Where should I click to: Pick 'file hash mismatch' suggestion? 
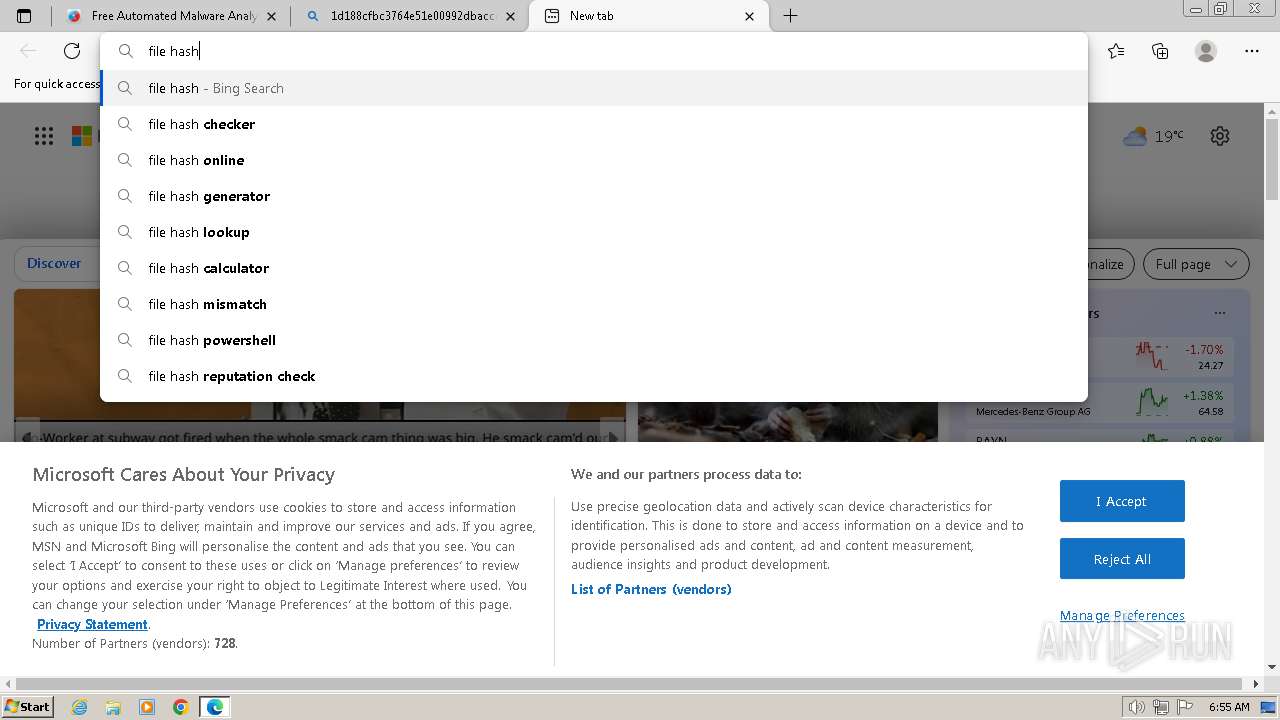tap(593, 304)
